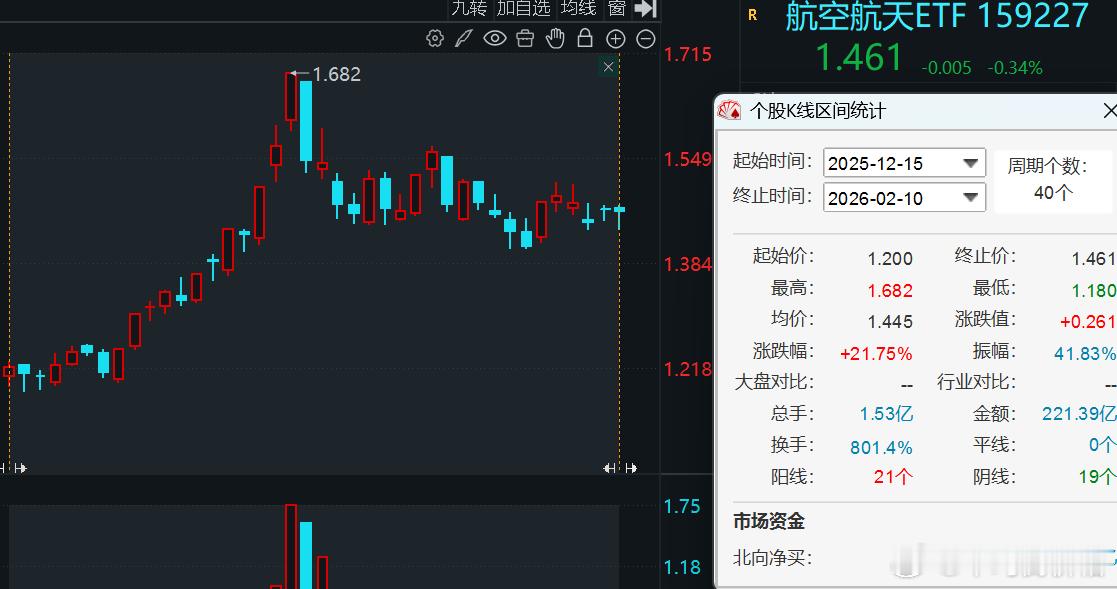Click the toolbox icon on the chart toolbar

[524, 38]
